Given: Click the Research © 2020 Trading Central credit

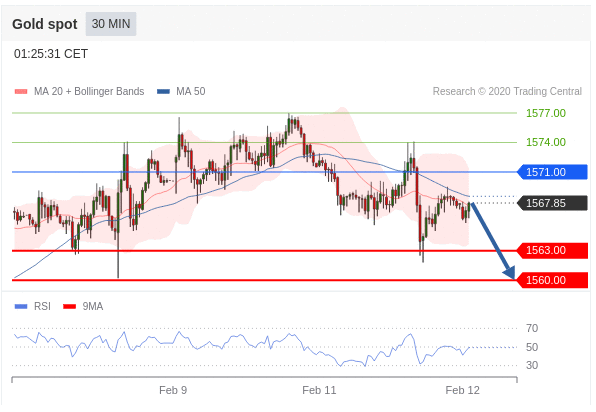Looking at the screenshot, I should coord(507,92).
